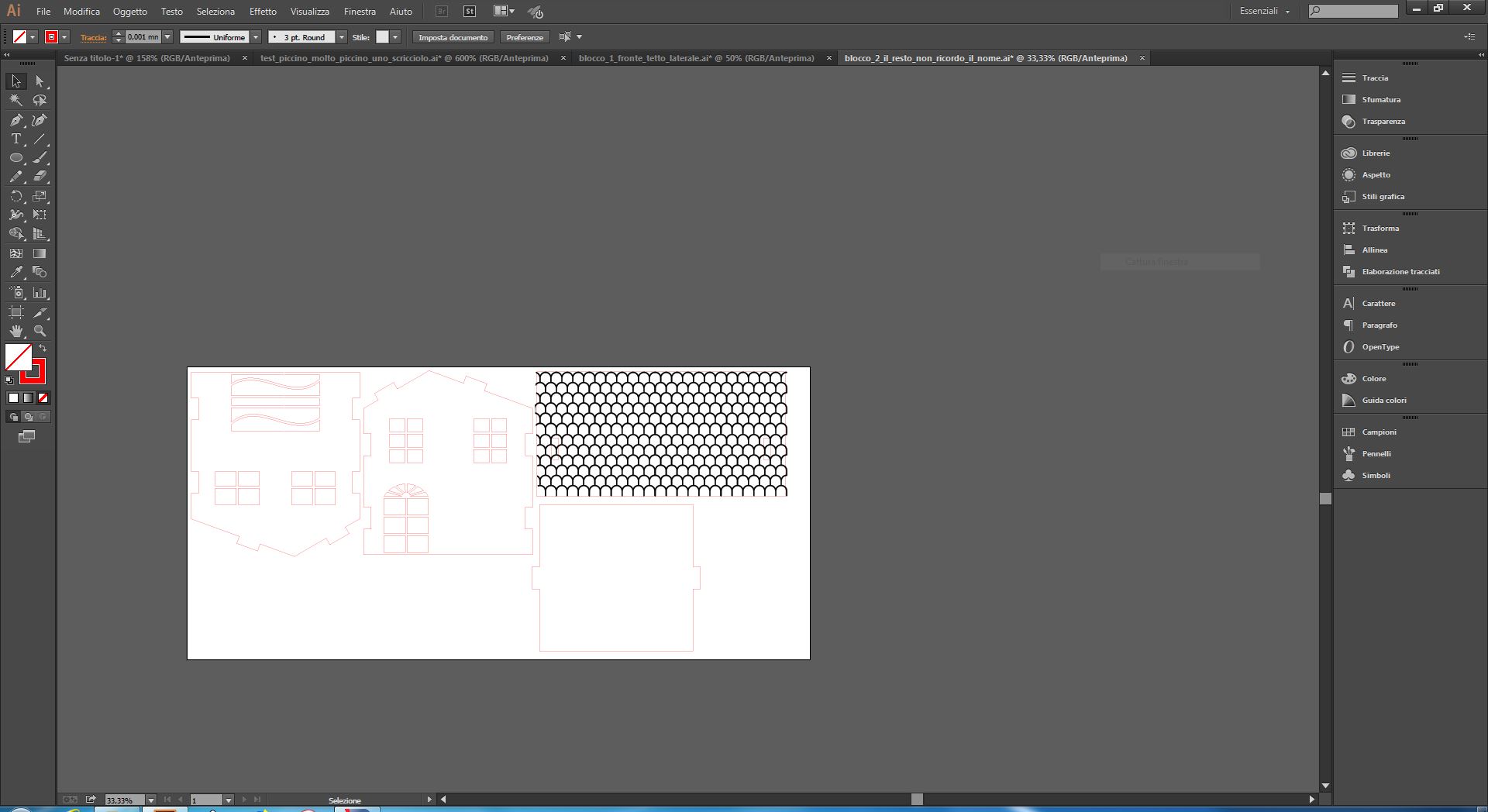Select the Perspective Grid tool
Screen dimensions: 1488x812
tap(40, 234)
